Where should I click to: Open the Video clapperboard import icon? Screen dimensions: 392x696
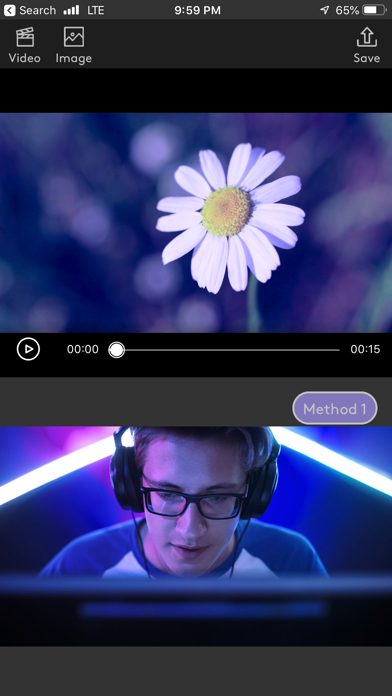click(x=25, y=37)
